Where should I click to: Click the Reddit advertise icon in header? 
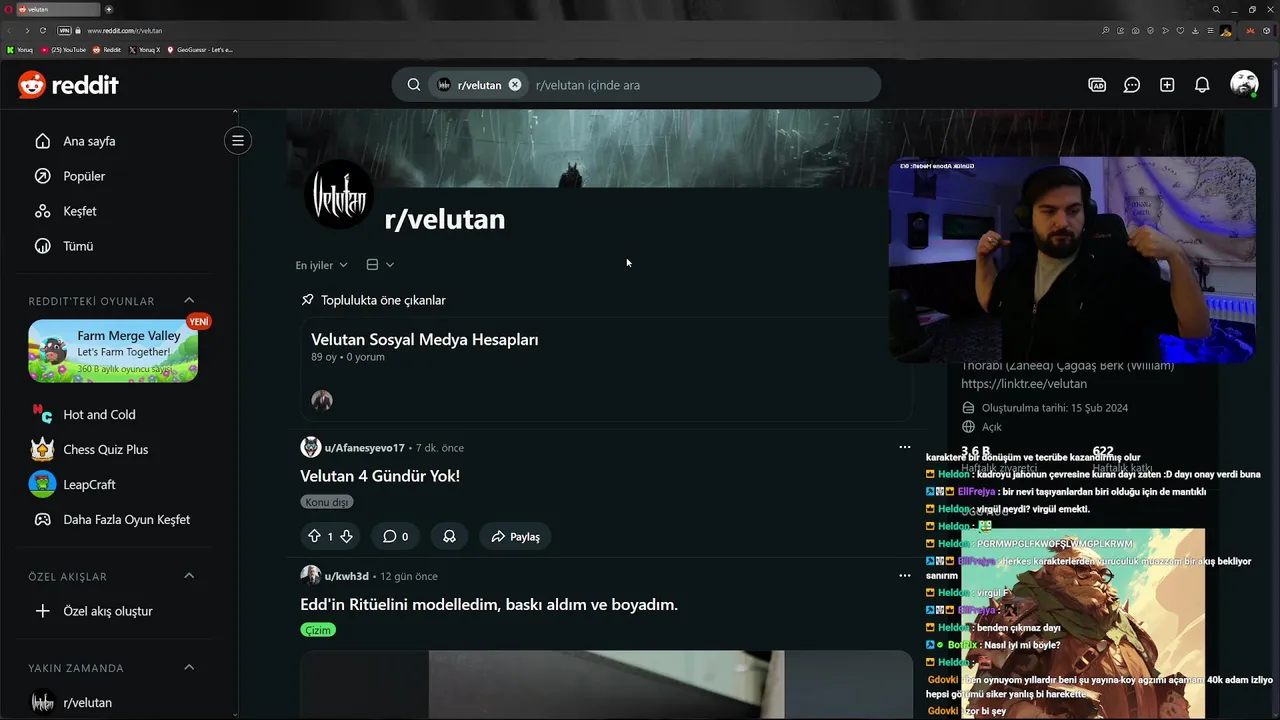click(x=1097, y=85)
